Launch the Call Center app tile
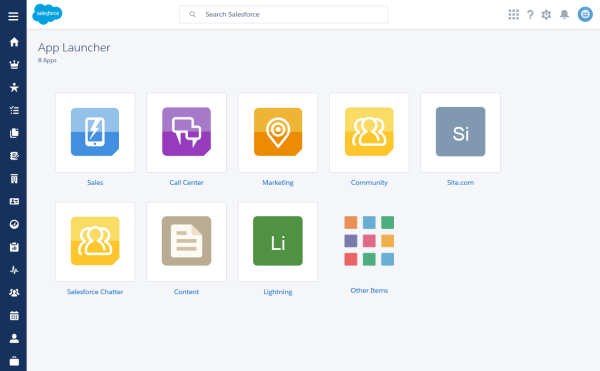The width and height of the screenshot is (600, 371). click(186, 132)
